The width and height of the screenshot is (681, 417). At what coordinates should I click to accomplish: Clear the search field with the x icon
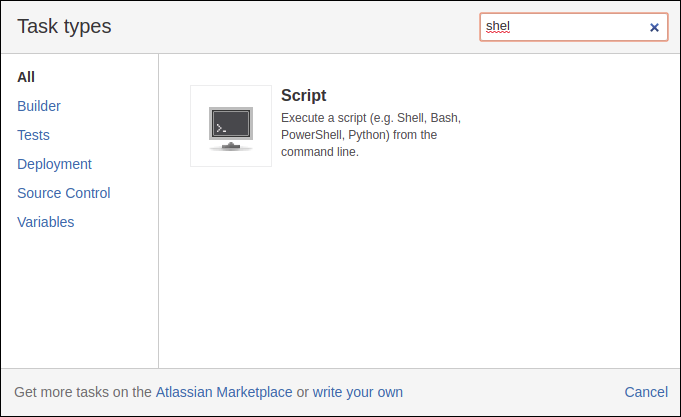654,28
